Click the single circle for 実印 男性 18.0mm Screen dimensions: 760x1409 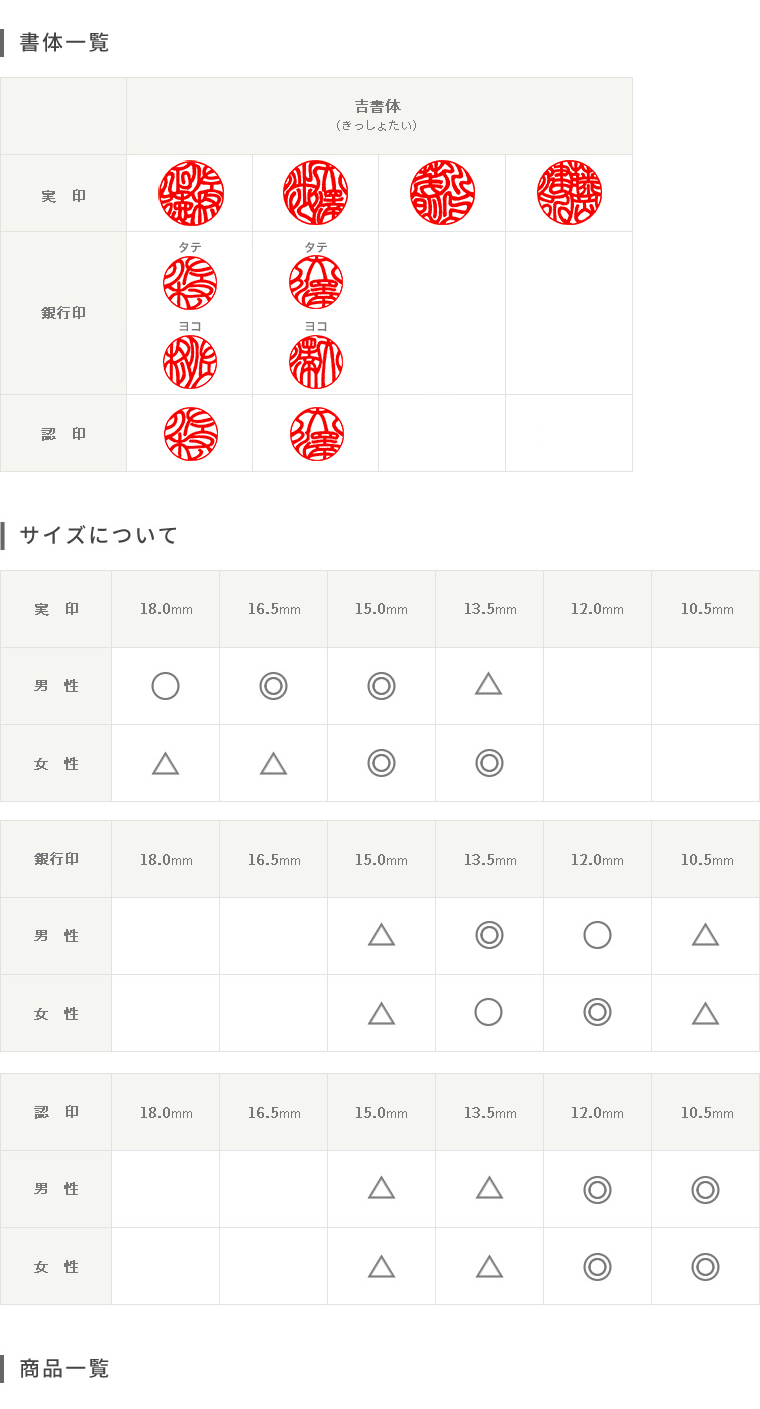click(x=165, y=686)
